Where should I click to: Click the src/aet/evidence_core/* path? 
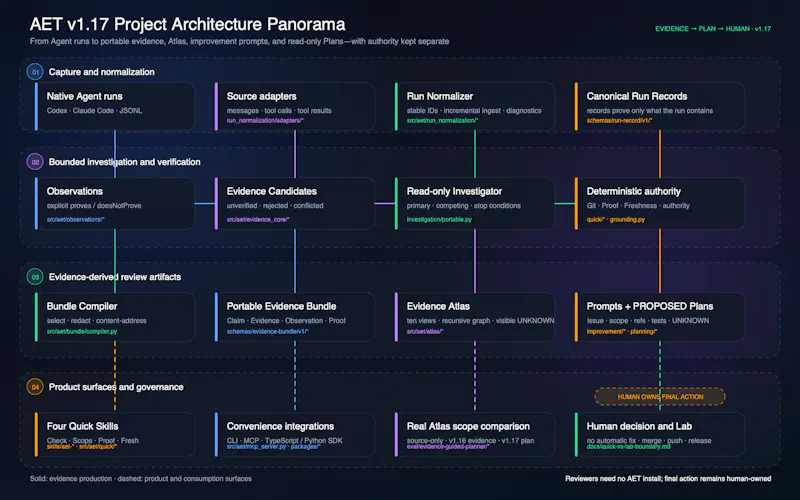point(258,219)
